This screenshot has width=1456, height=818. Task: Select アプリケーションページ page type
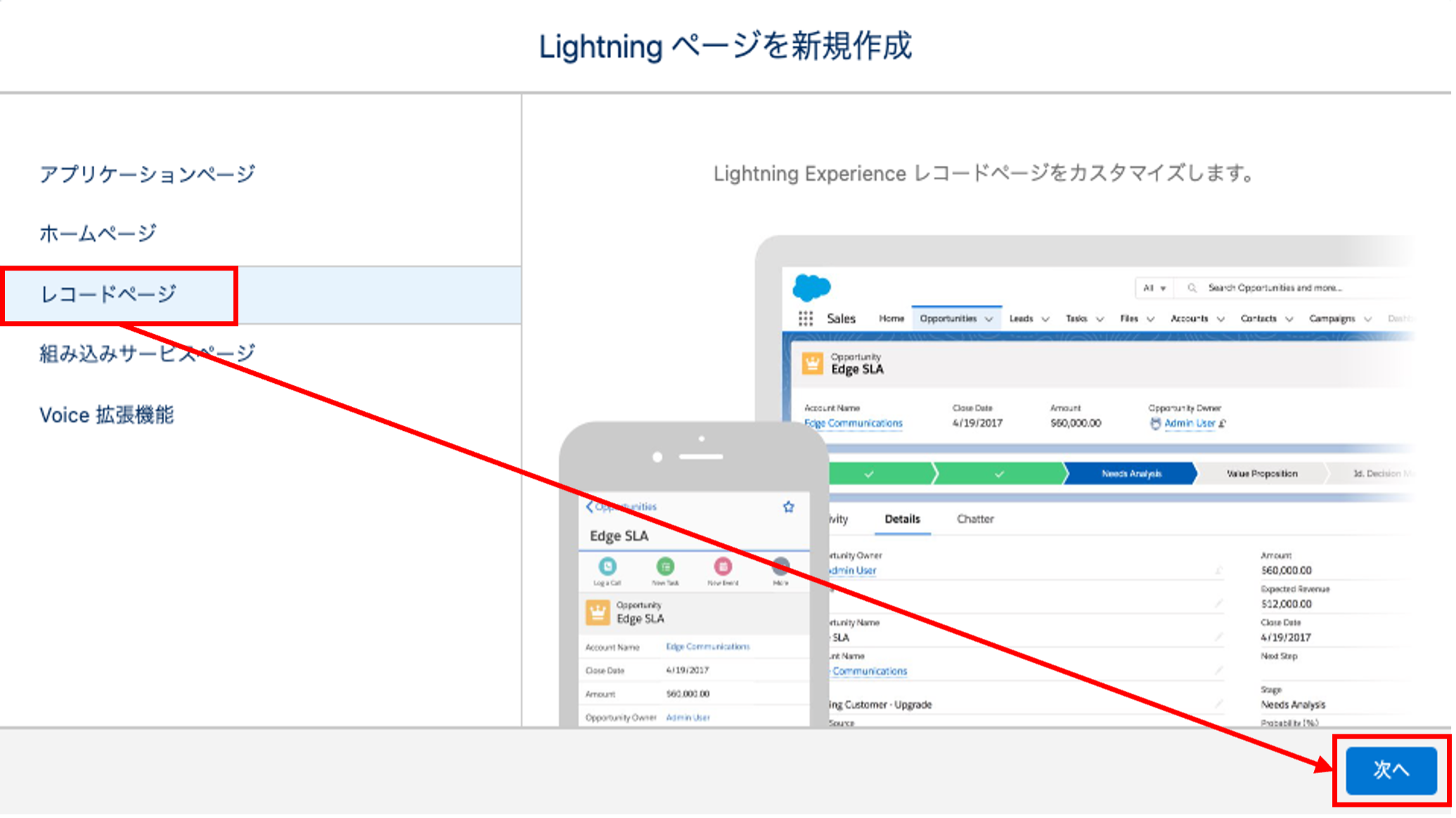tap(147, 174)
